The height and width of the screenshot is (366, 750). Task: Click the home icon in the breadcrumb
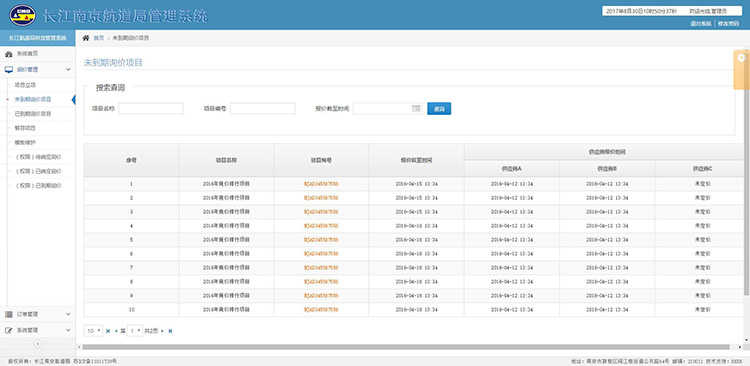coord(86,38)
